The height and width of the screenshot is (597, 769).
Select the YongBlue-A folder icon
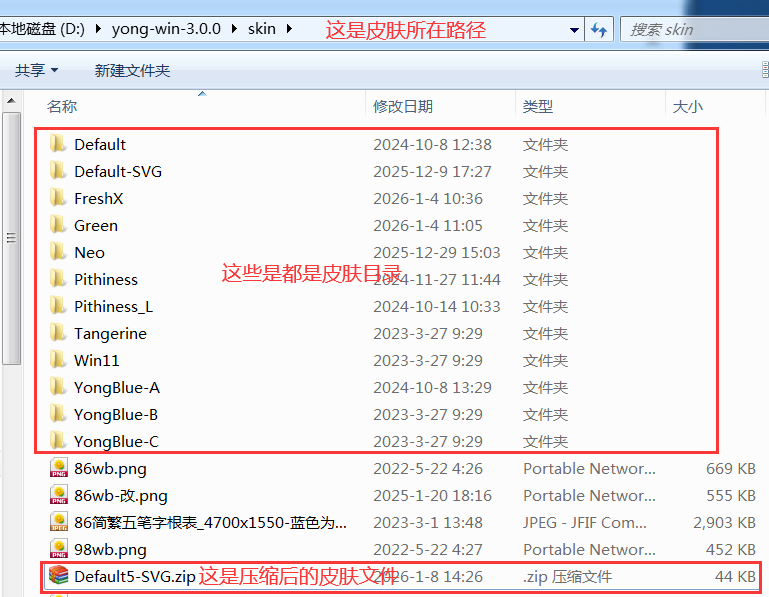(58, 387)
